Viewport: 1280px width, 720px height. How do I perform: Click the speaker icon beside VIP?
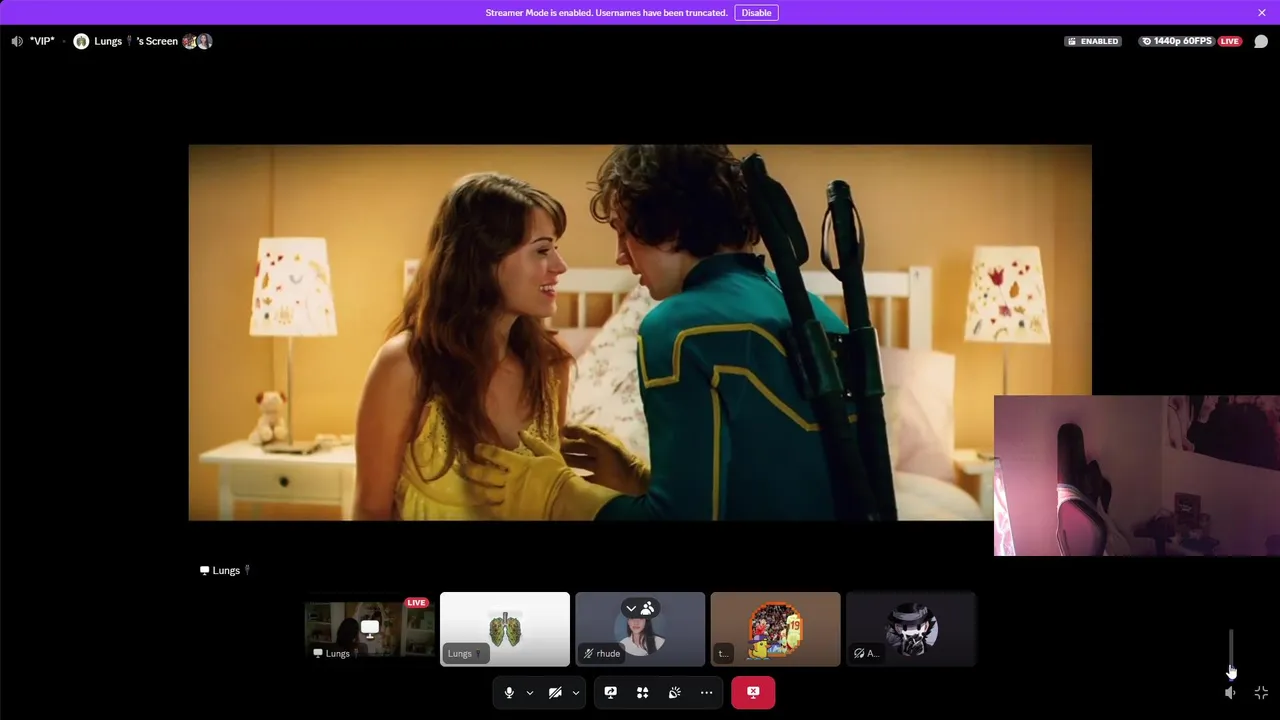(17, 41)
